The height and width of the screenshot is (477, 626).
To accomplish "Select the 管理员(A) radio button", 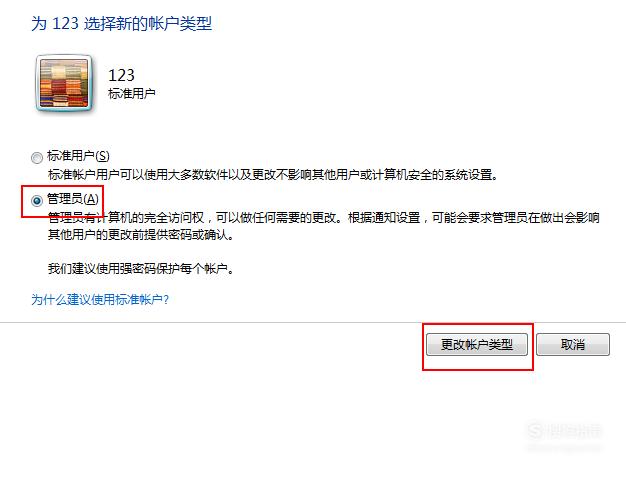I will point(37,200).
